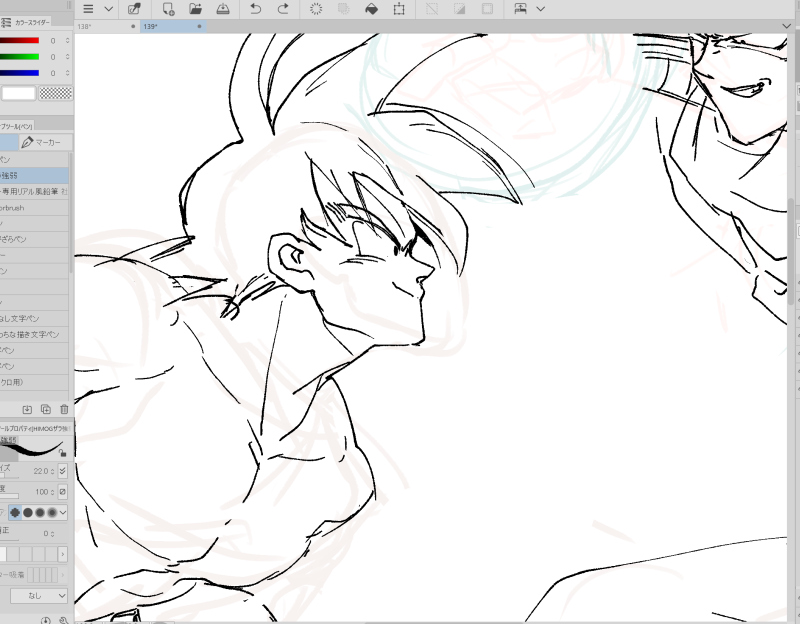Click the duplicate sub tool icon
Screen dimensions: 800x624
45,409
